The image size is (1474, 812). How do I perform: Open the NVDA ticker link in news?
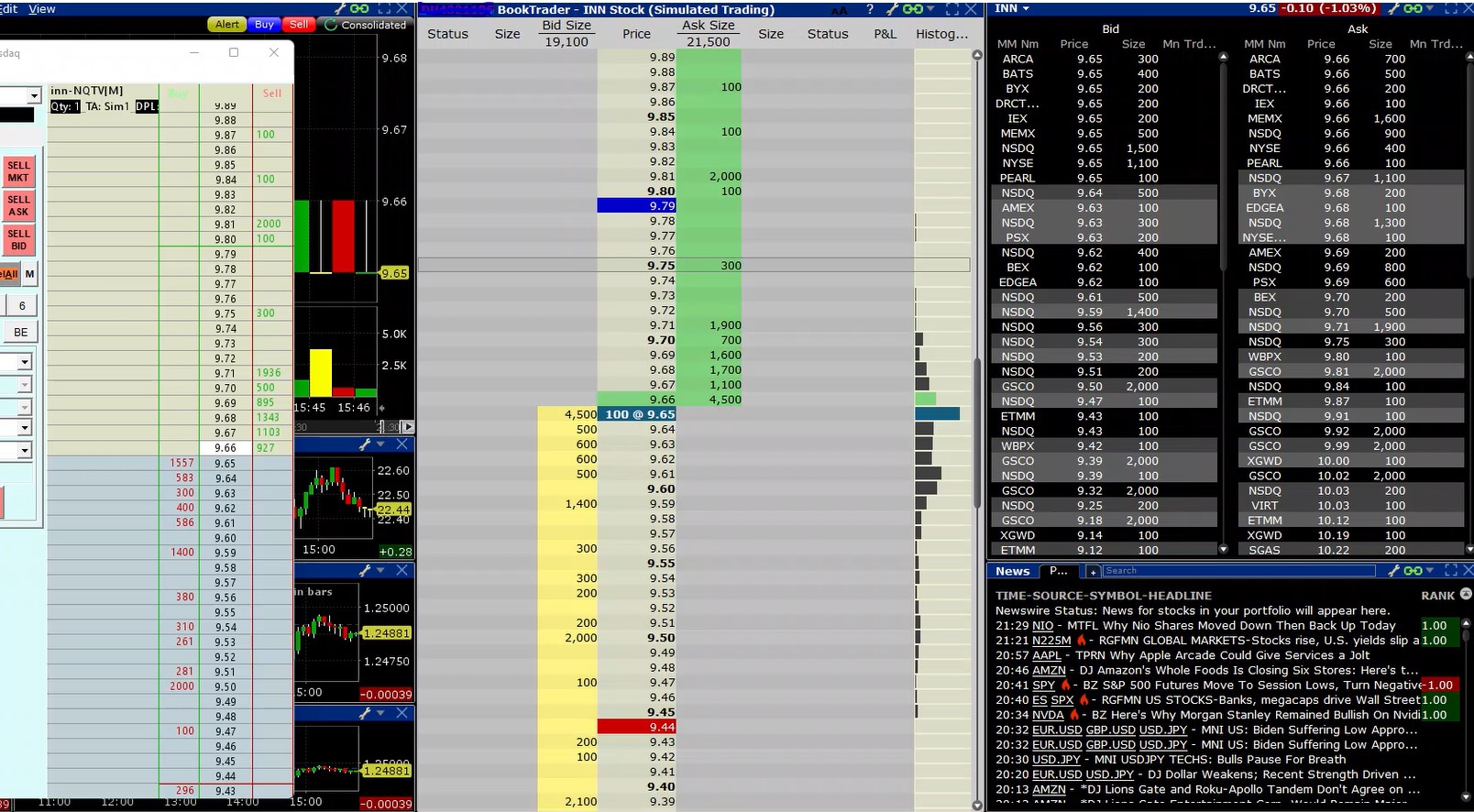tap(1048, 715)
